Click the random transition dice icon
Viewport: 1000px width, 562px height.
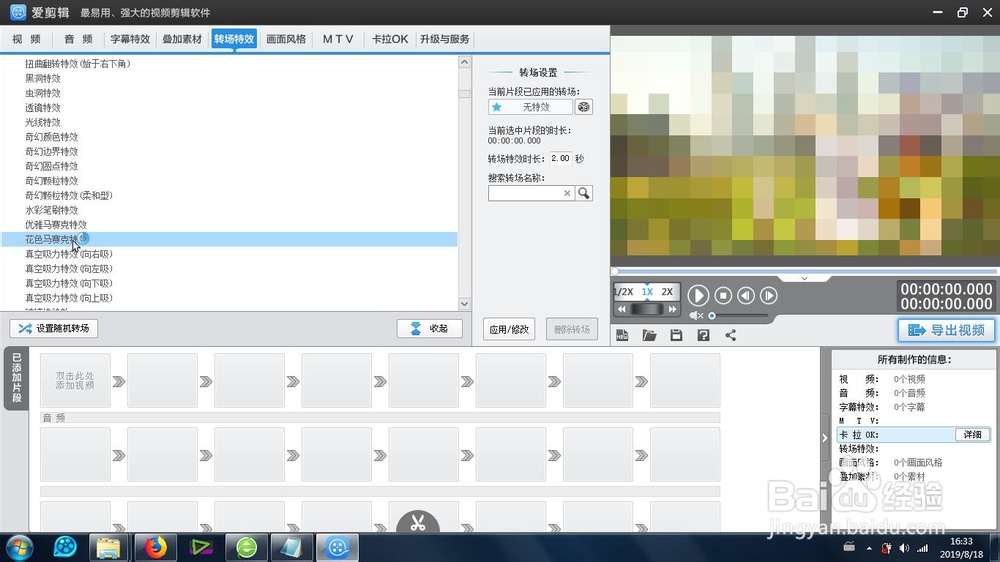click(x=584, y=107)
